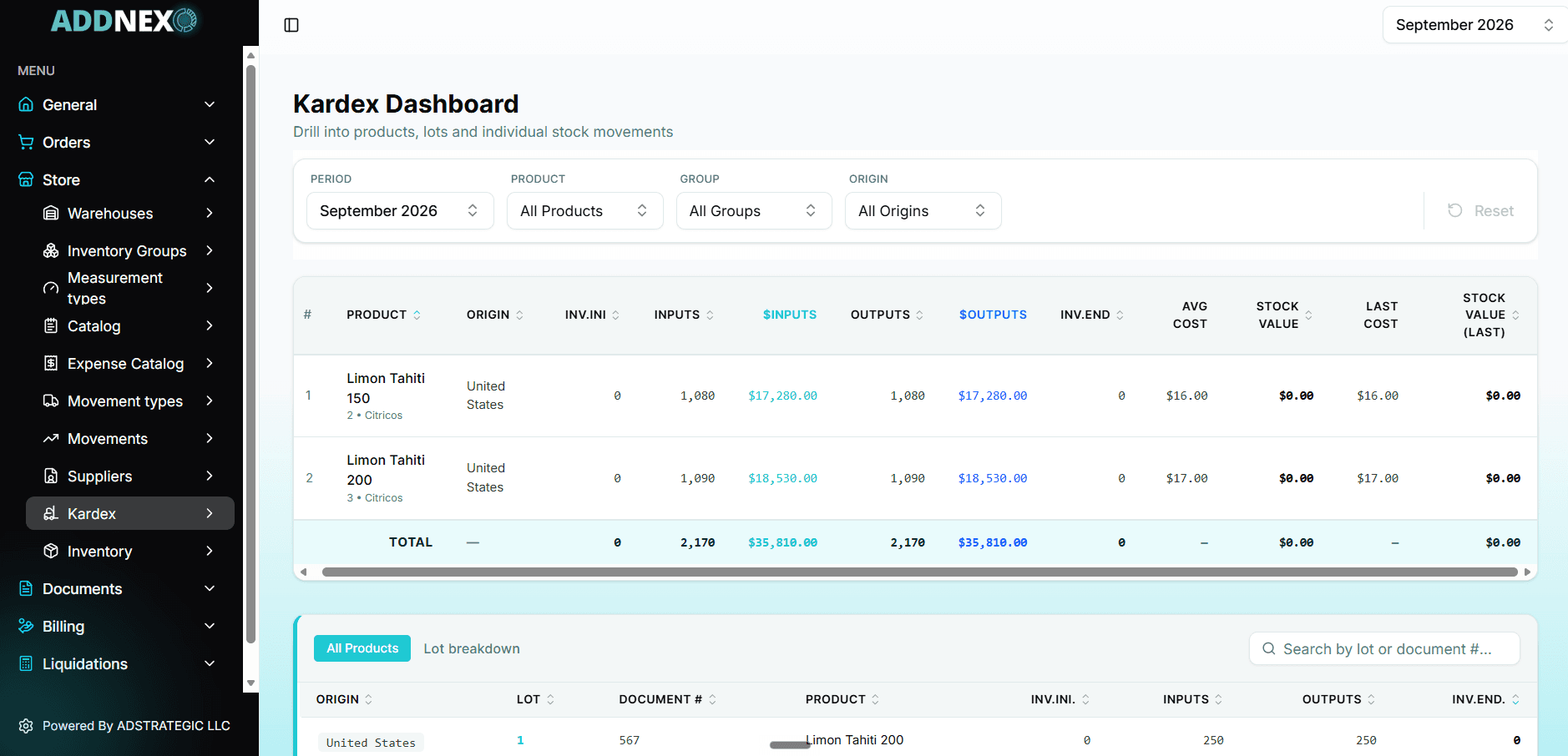Screen dimensions: 1568x756
Task: Switch to the Lot breakdown tab
Action: tap(472, 648)
